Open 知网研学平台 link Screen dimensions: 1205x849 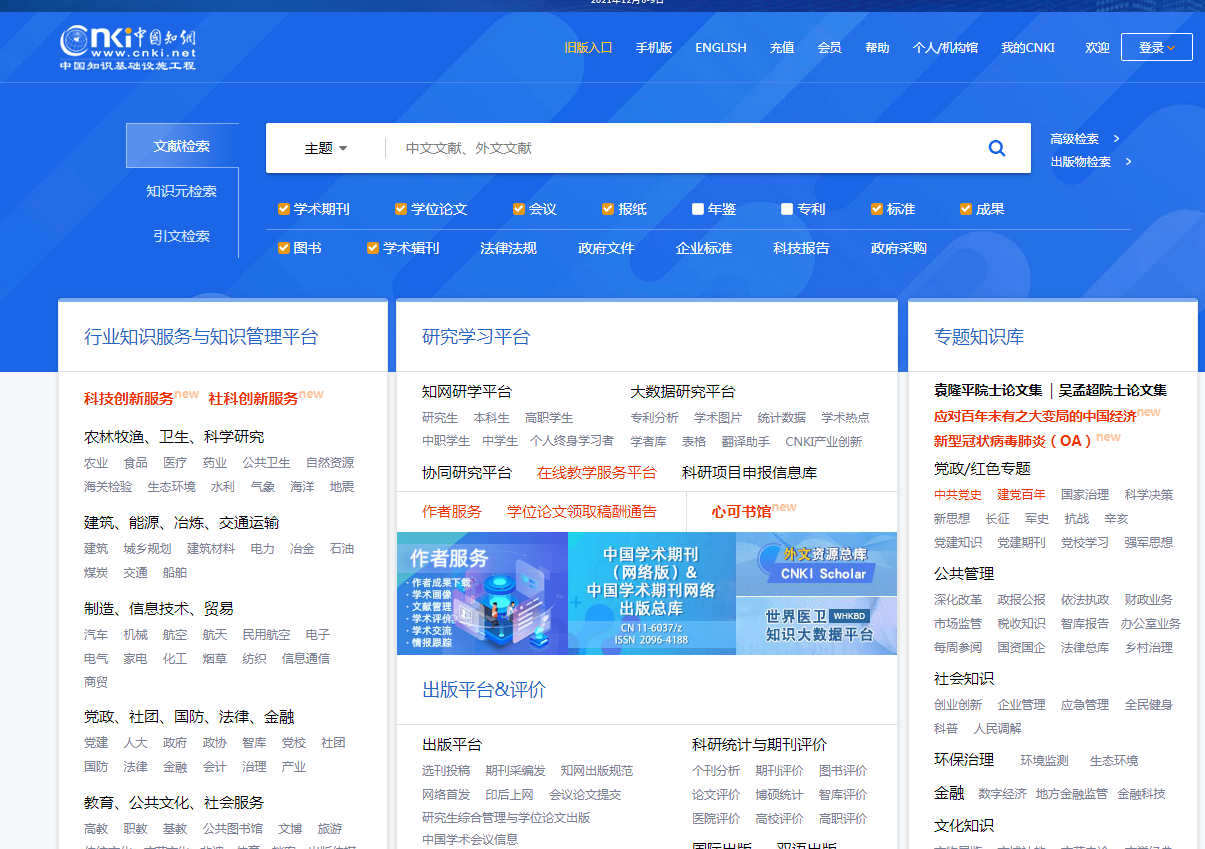pyautogui.click(x=467, y=391)
